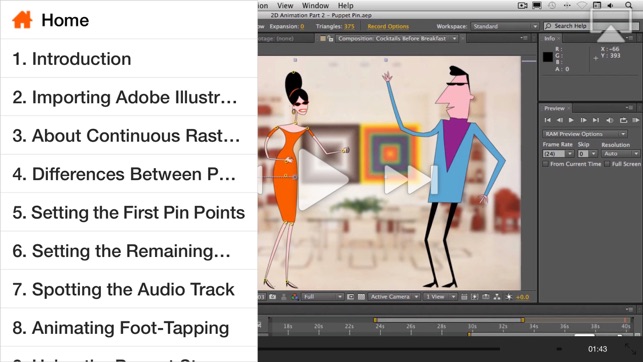This screenshot has width=643, height=362.
Task: Click Last Frame button in Preview panel
Action: click(596, 120)
